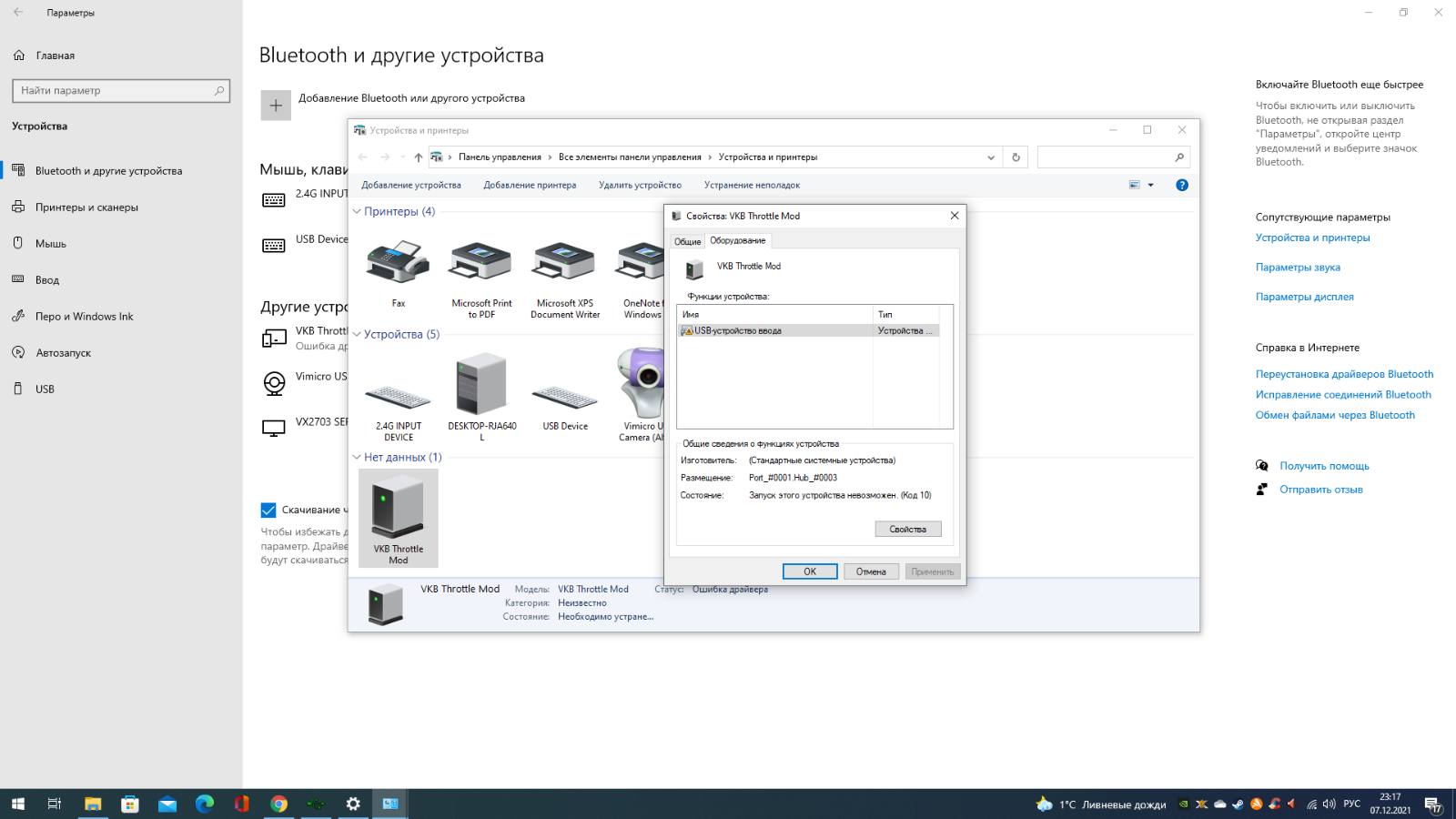The image size is (1456, 819).
Task: Open Google Chrome from the taskbar
Action: (x=278, y=804)
